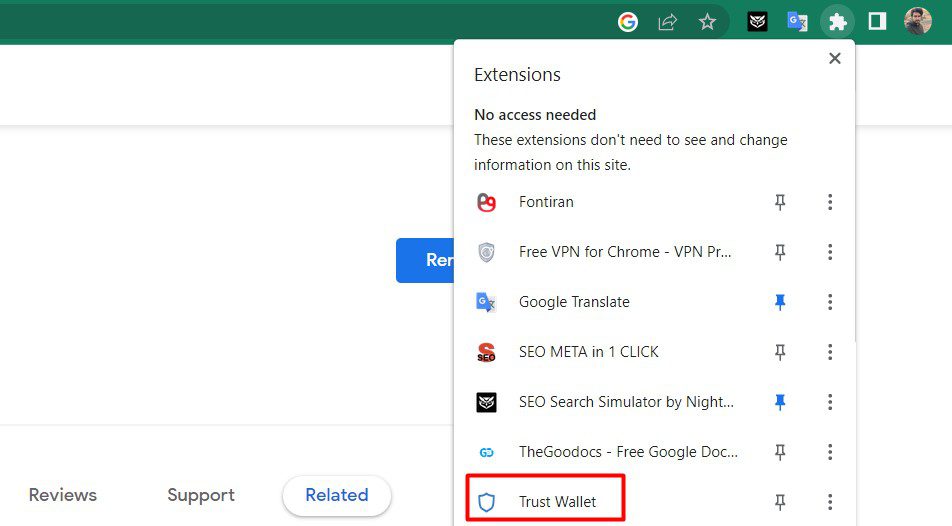The image size is (952, 526).
Task: Open the browser side panel icon
Action: (877, 21)
